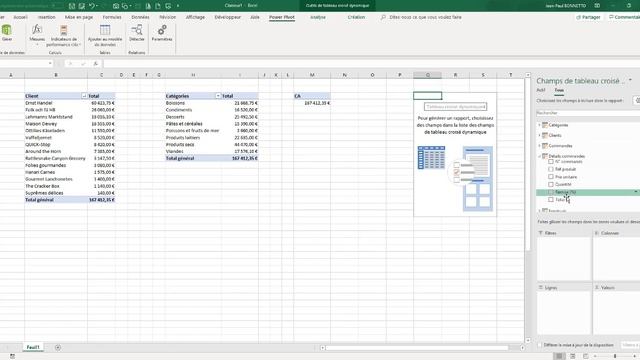
Task: Select the Ernst Handel client cell
Action: [x=56, y=103]
